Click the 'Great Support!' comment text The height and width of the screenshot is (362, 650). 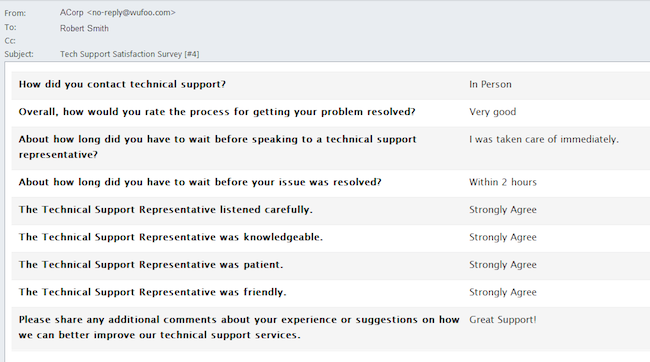point(502,320)
